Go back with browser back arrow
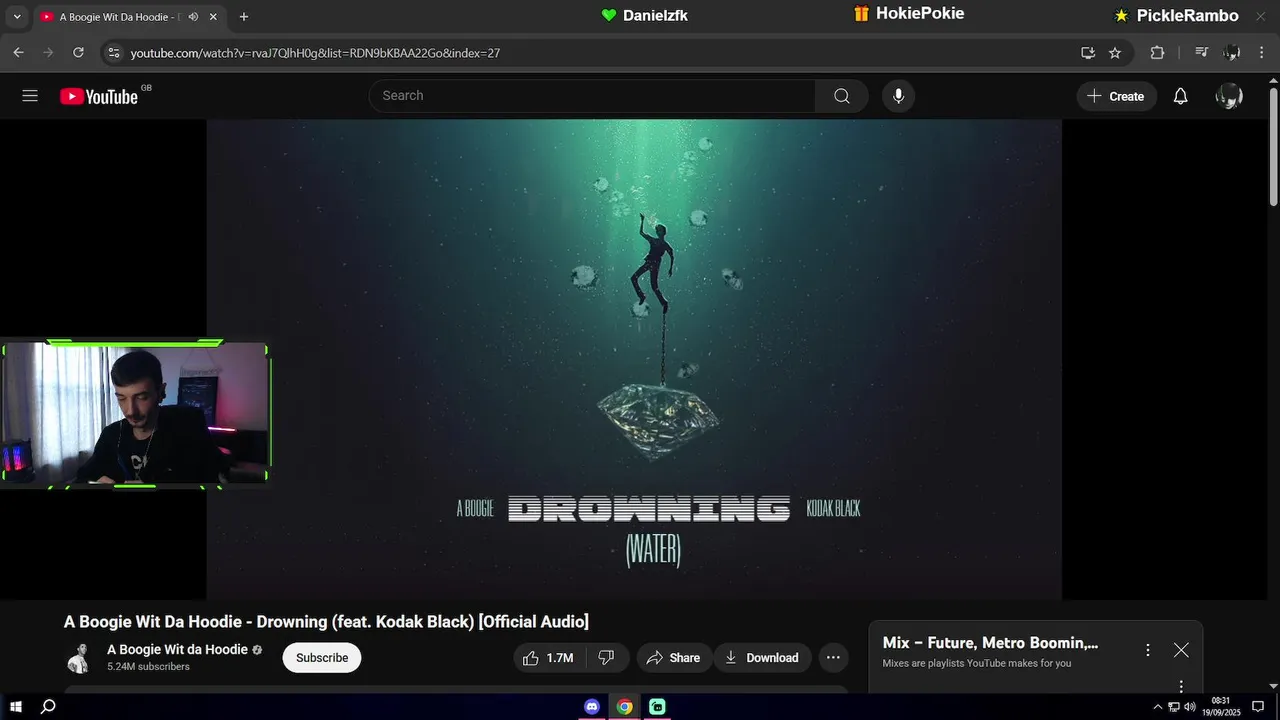Screen dimensions: 1280x720 (x=18, y=53)
